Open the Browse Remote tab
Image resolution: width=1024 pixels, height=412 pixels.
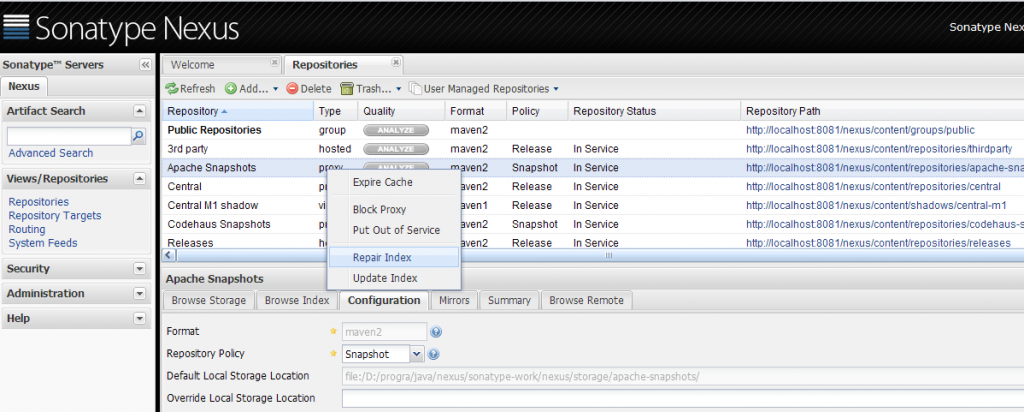[x=586, y=300]
